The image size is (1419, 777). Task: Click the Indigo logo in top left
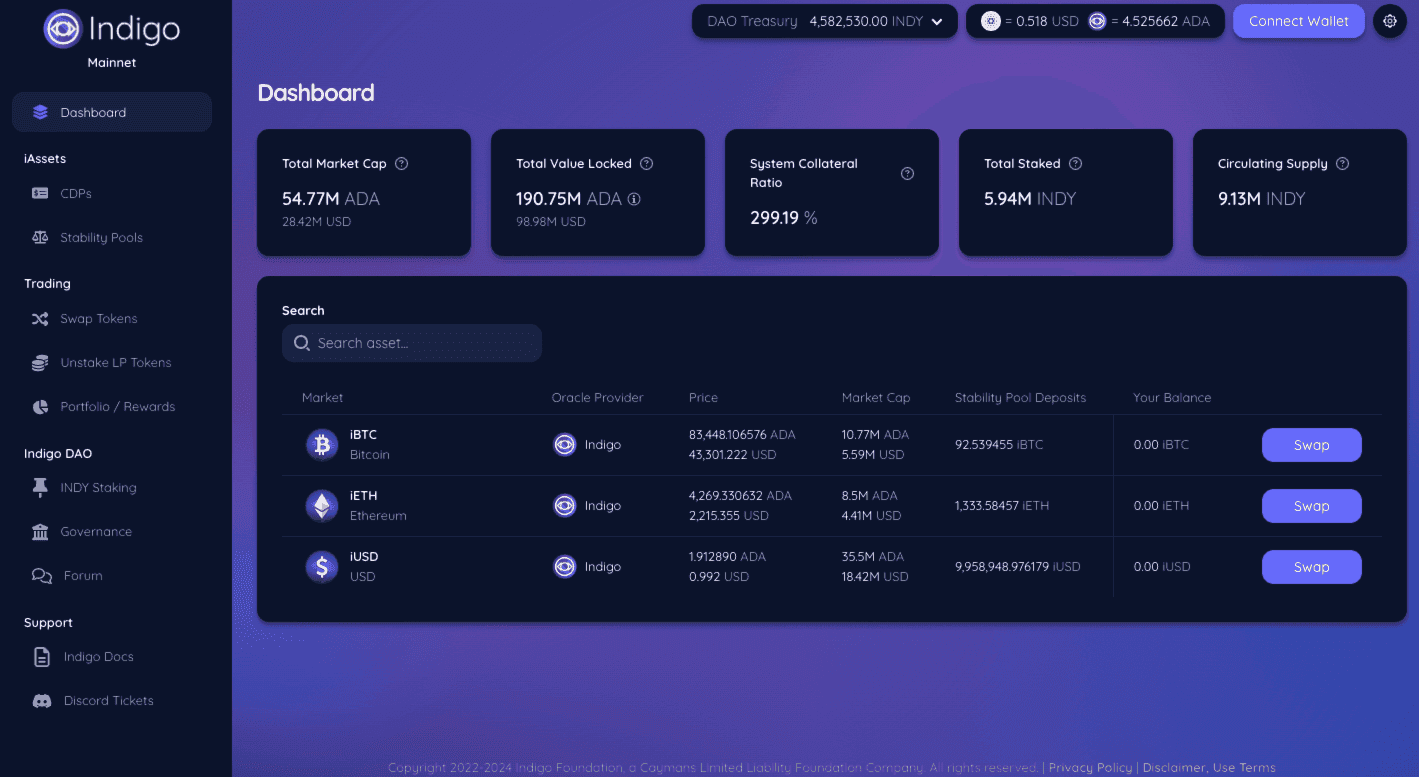coord(62,29)
